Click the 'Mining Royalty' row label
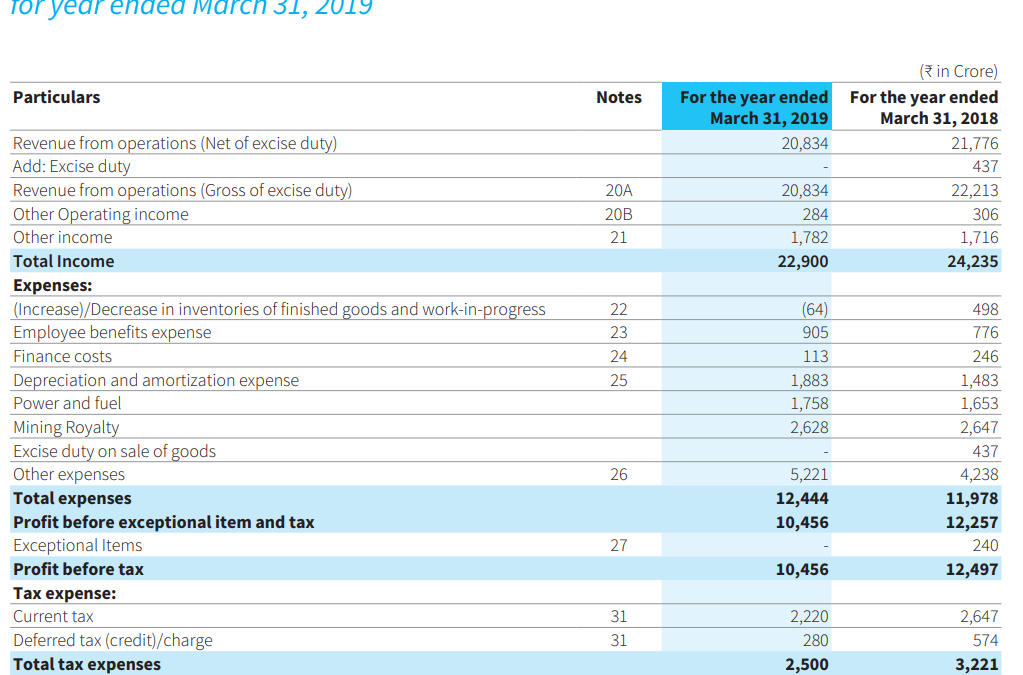Image resolution: width=1023 pixels, height=675 pixels. tap(66, 427)
